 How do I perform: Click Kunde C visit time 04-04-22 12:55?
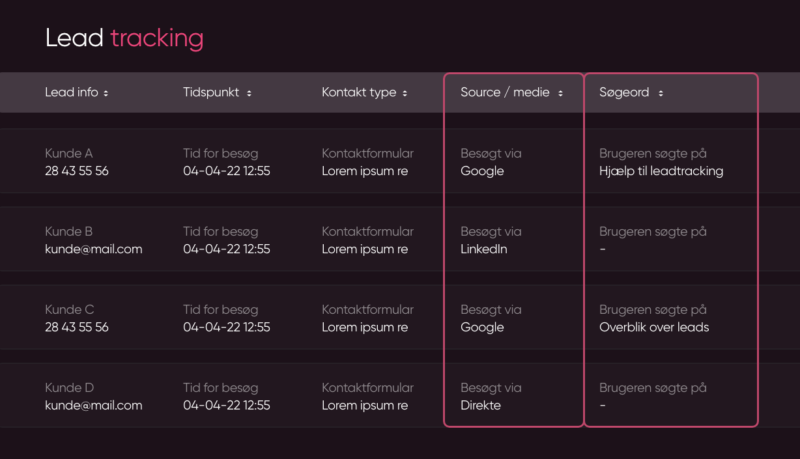pos(227,327)
